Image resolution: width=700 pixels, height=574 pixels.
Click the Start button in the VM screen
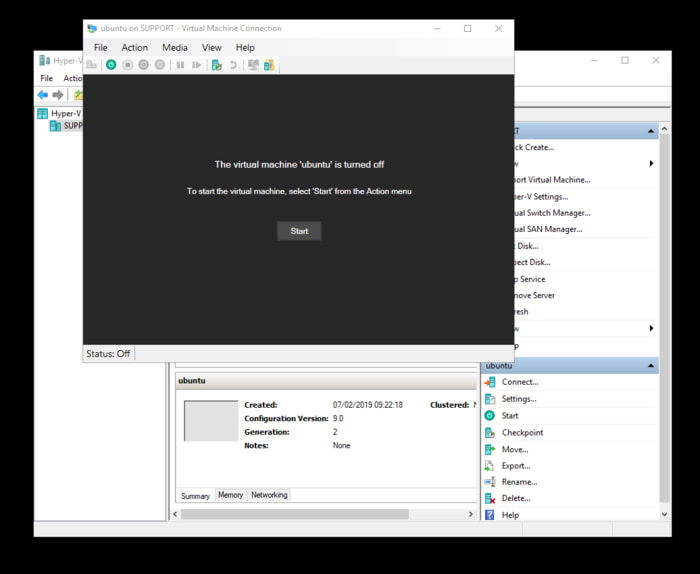299,231
